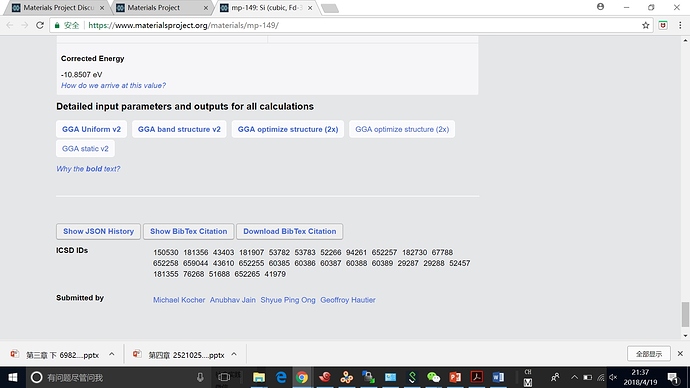Open Anubhav Jain contributor link
Image resolution: width=690 pixels, height=388 pixels.
point(232,300)
